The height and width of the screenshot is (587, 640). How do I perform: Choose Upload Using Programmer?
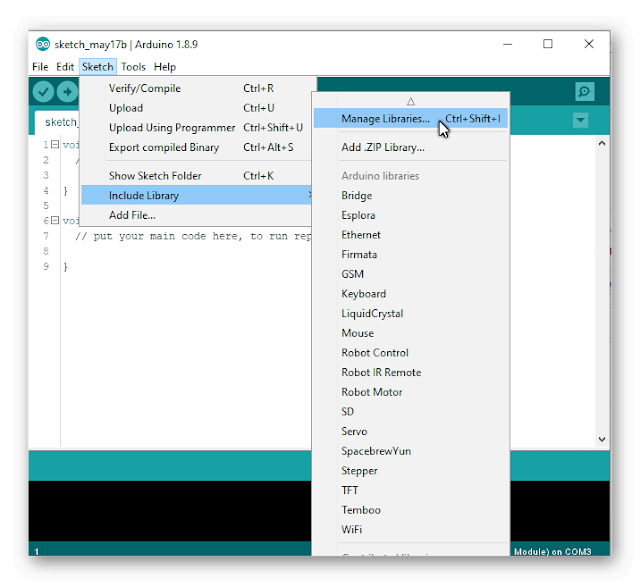[198, 127]
